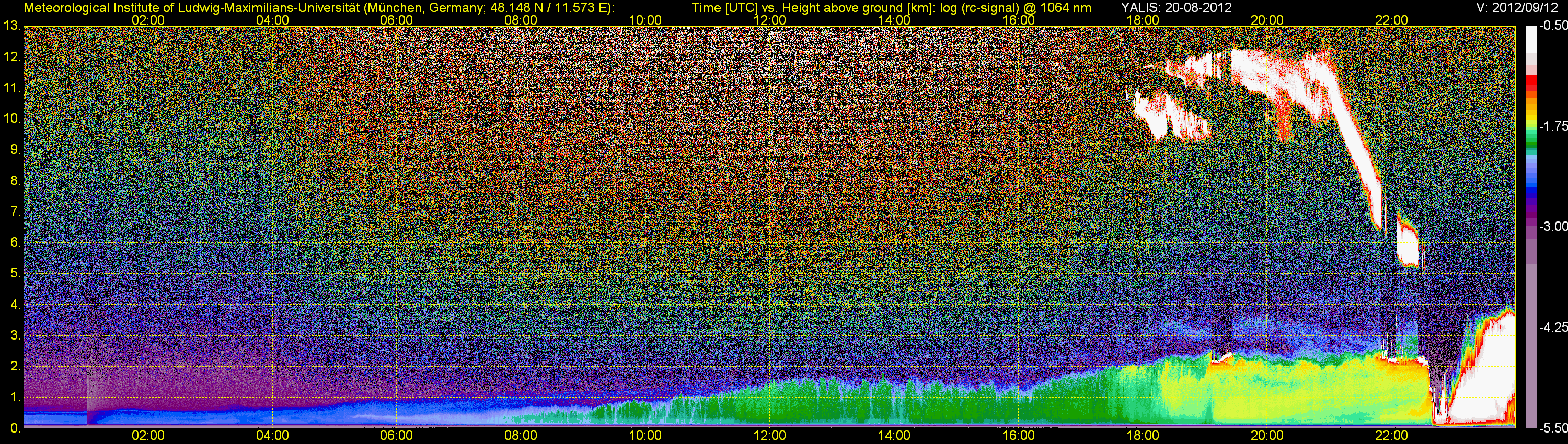The width and height of the screenshot is (1568, 444).
Task: Click height axis label '11.'
Action: 12,88
